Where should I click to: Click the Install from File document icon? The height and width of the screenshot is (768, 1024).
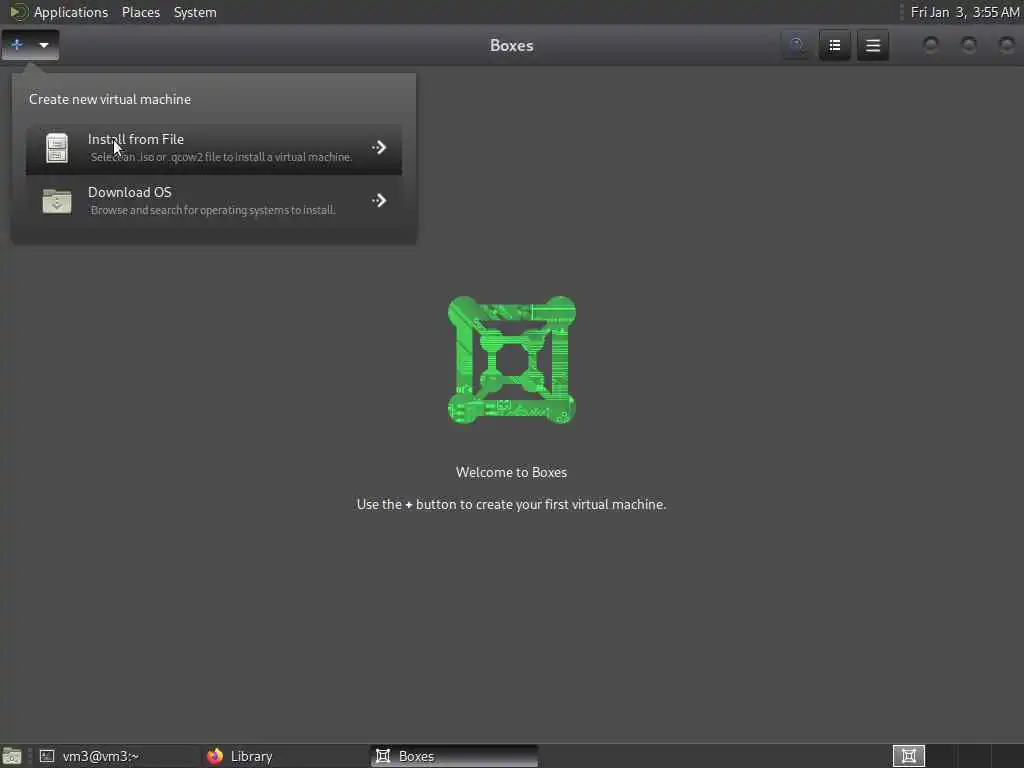point(57,148)
